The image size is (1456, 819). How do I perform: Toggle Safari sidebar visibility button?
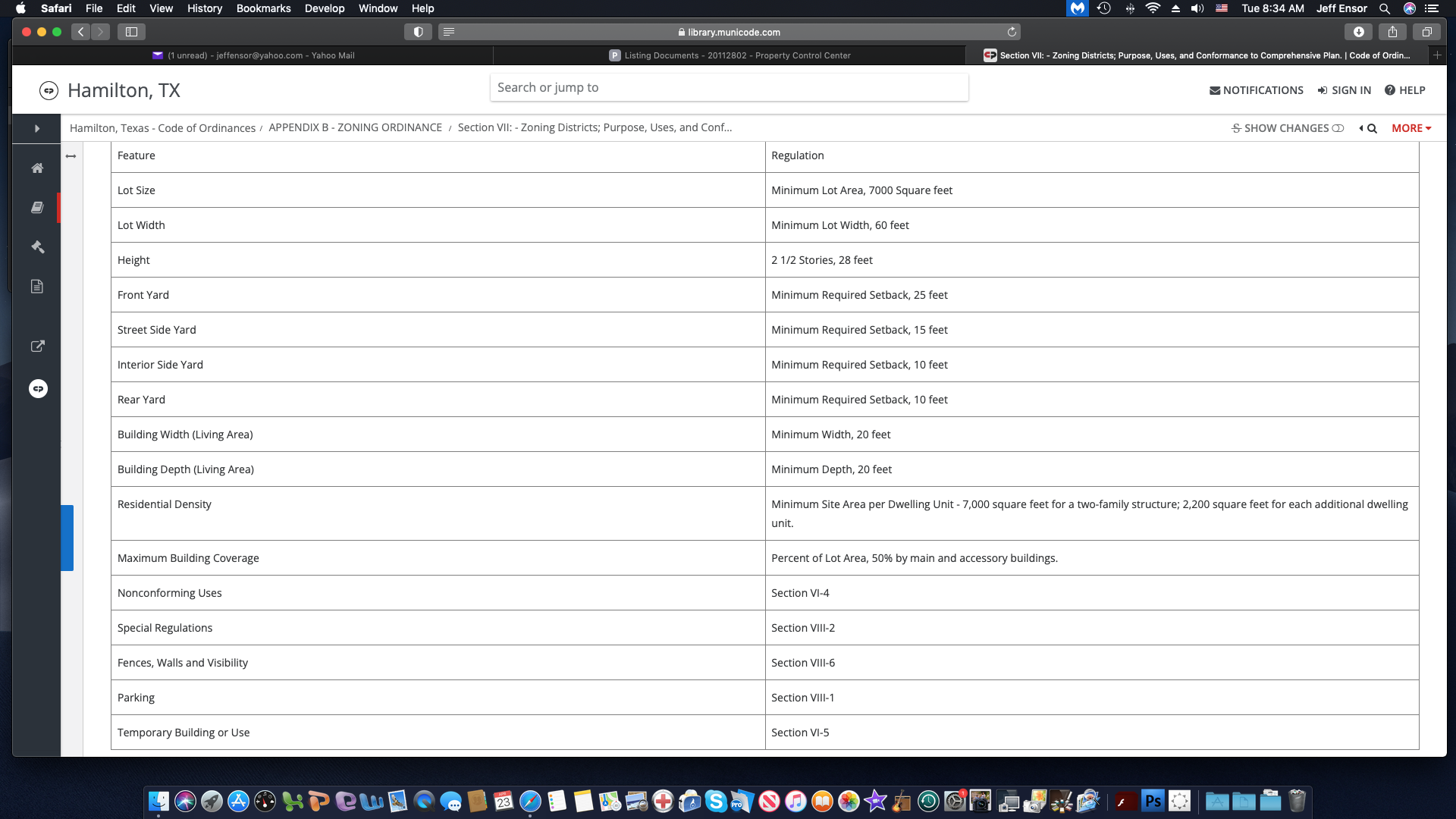[x=131, y=32]
